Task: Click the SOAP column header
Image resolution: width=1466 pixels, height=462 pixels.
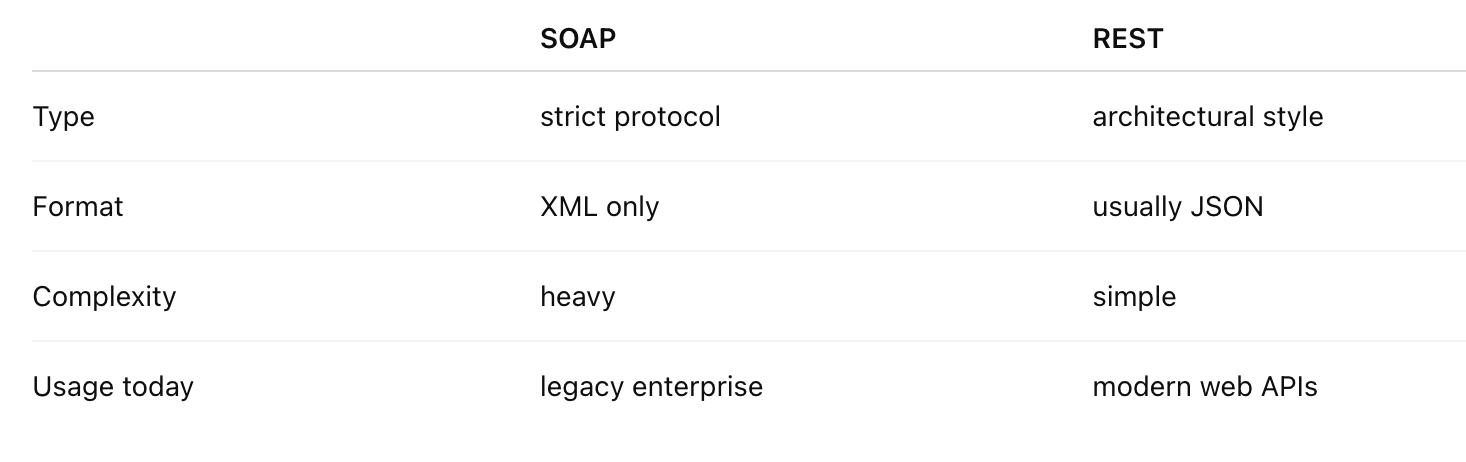Action: 577,39
